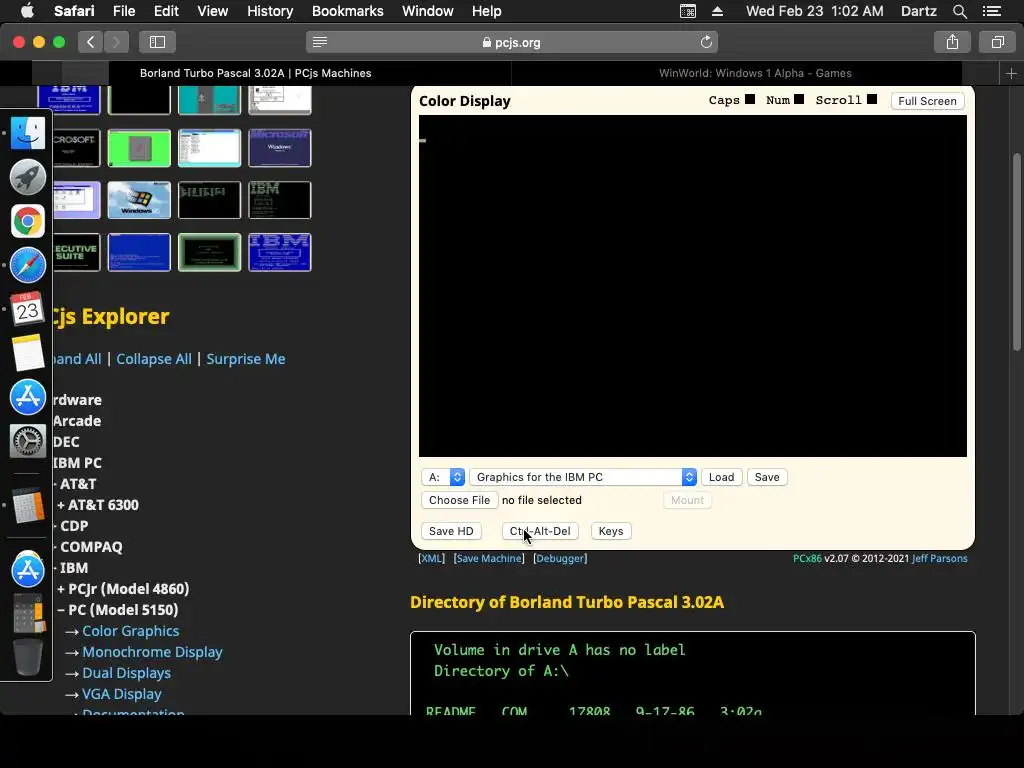Viewport: 1024px width, 768px height.
Task: Open the Safari Share button
Action: [x=952, y=42]
